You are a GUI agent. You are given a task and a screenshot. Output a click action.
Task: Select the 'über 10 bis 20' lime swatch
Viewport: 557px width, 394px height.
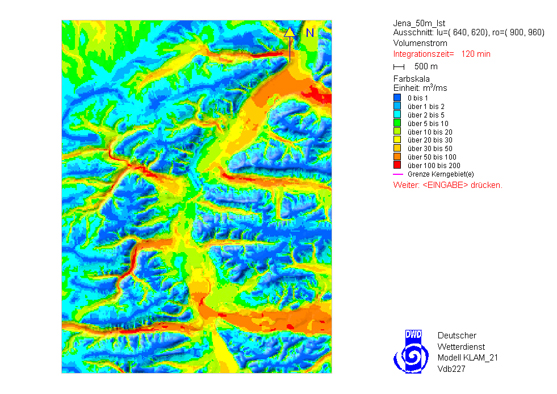coord(397,131)
